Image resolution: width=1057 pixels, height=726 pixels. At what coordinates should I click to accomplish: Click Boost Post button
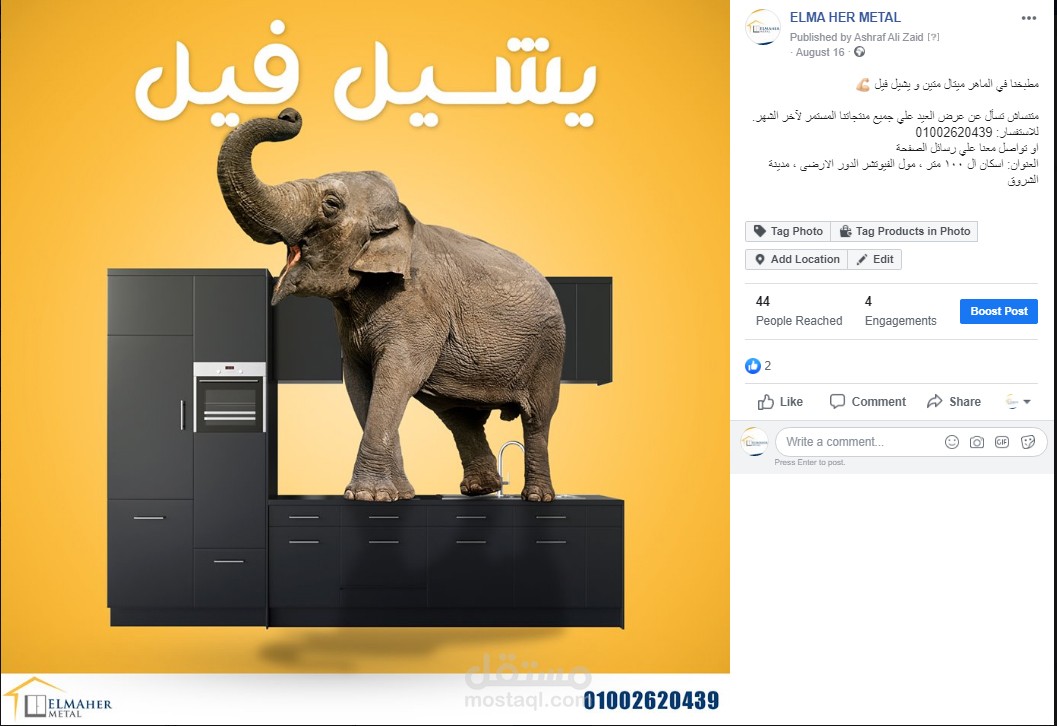pyautogui.click(x=998, y=311)
